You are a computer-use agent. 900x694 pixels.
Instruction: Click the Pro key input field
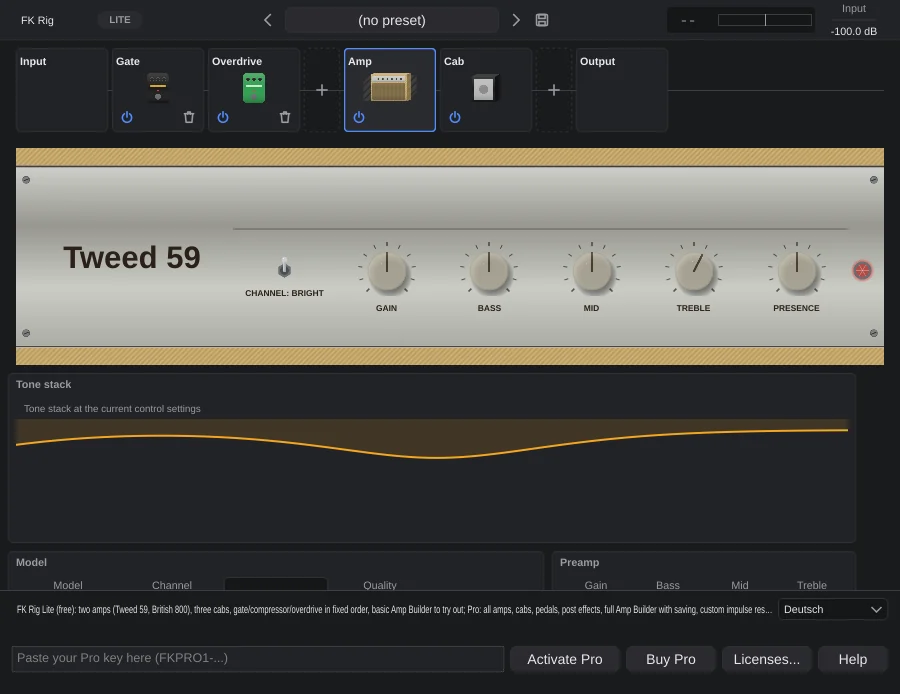(258, 658)
